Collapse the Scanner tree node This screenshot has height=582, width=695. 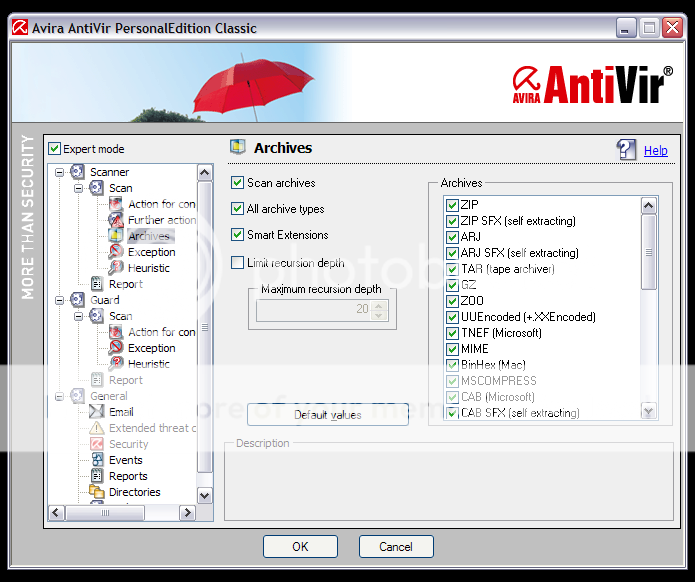(59, 172)
